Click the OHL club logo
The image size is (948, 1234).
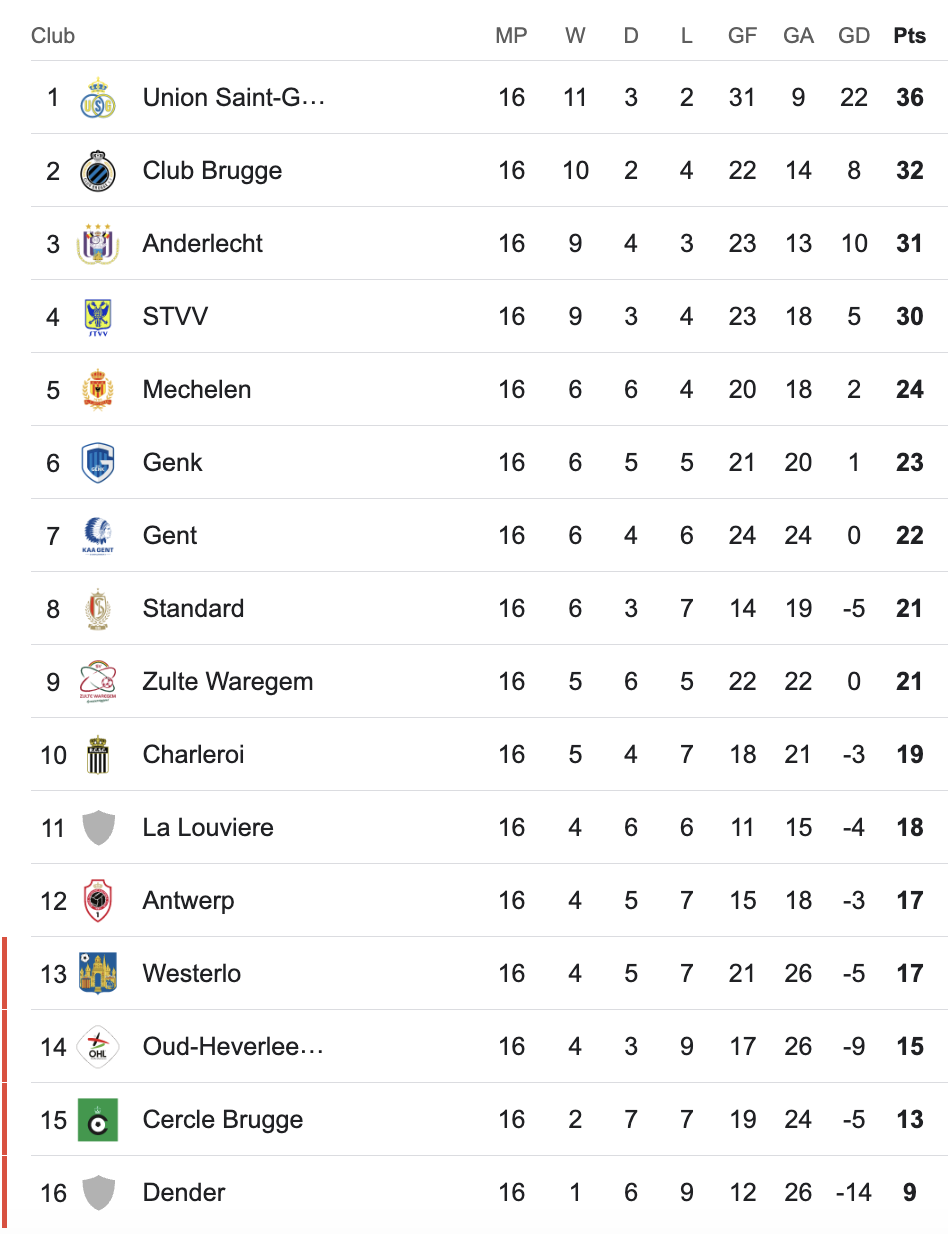[x=98, y=1047]
